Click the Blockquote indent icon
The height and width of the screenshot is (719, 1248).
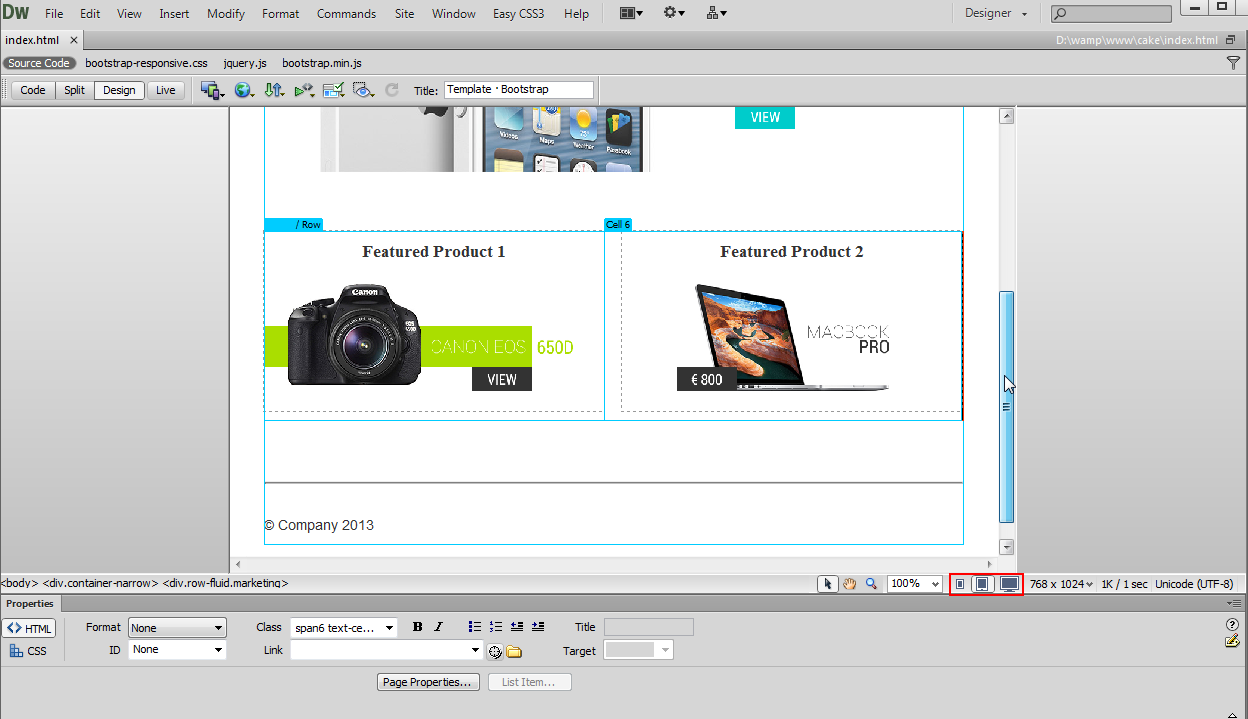click(538, 627)
